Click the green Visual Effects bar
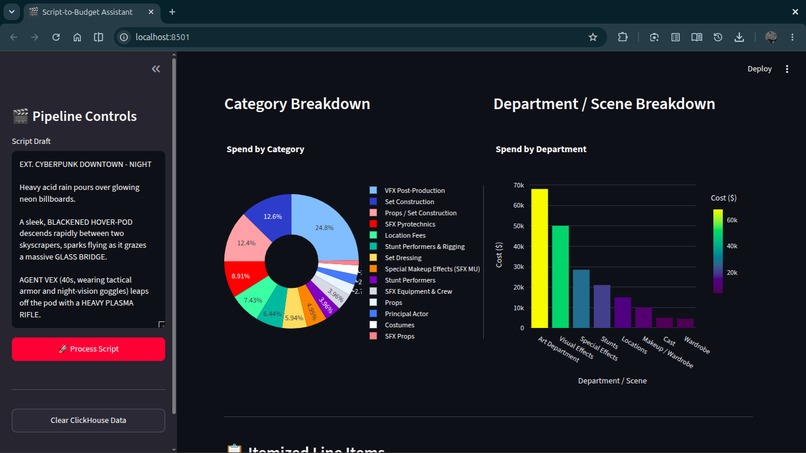Image resolution: width=806 pixels, height=453 pixels. (x=560, y=277)
